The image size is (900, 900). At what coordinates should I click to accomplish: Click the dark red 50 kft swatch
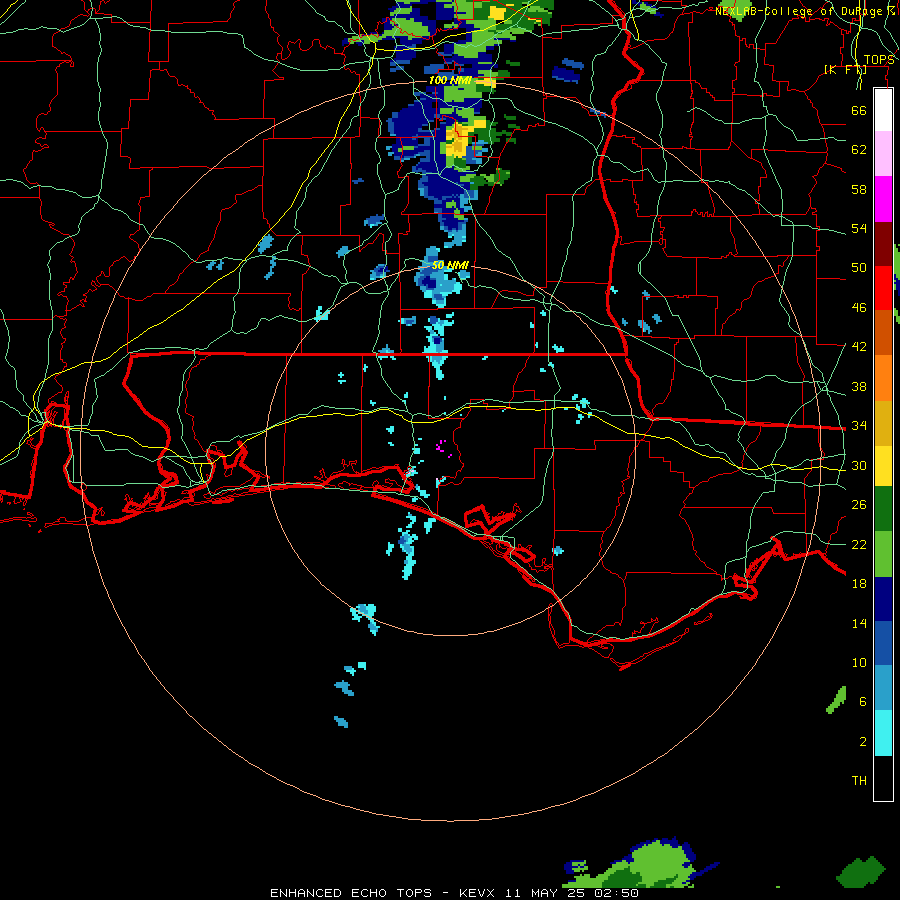point(883,243)
